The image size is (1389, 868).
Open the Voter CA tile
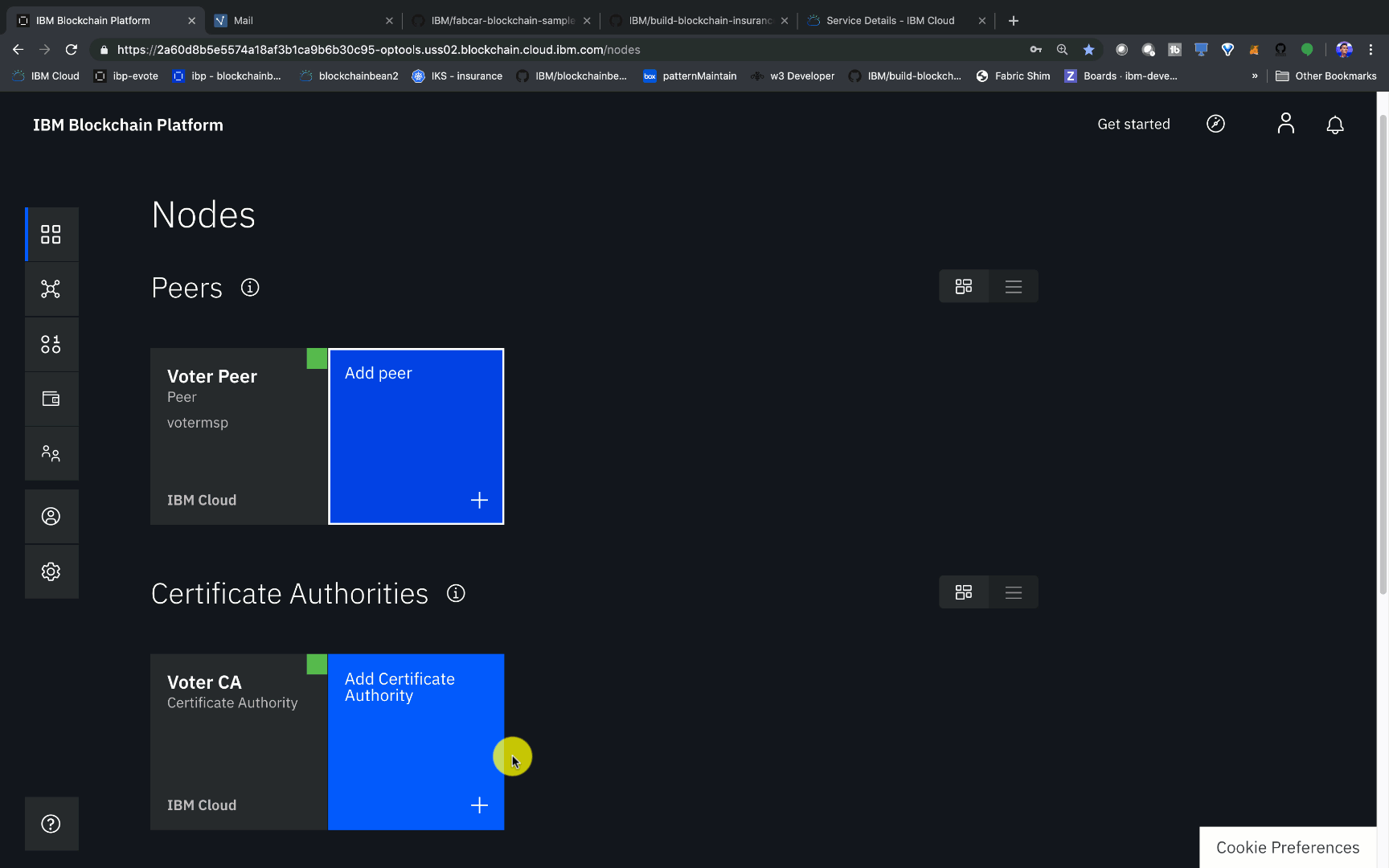[x=239, y=742]
